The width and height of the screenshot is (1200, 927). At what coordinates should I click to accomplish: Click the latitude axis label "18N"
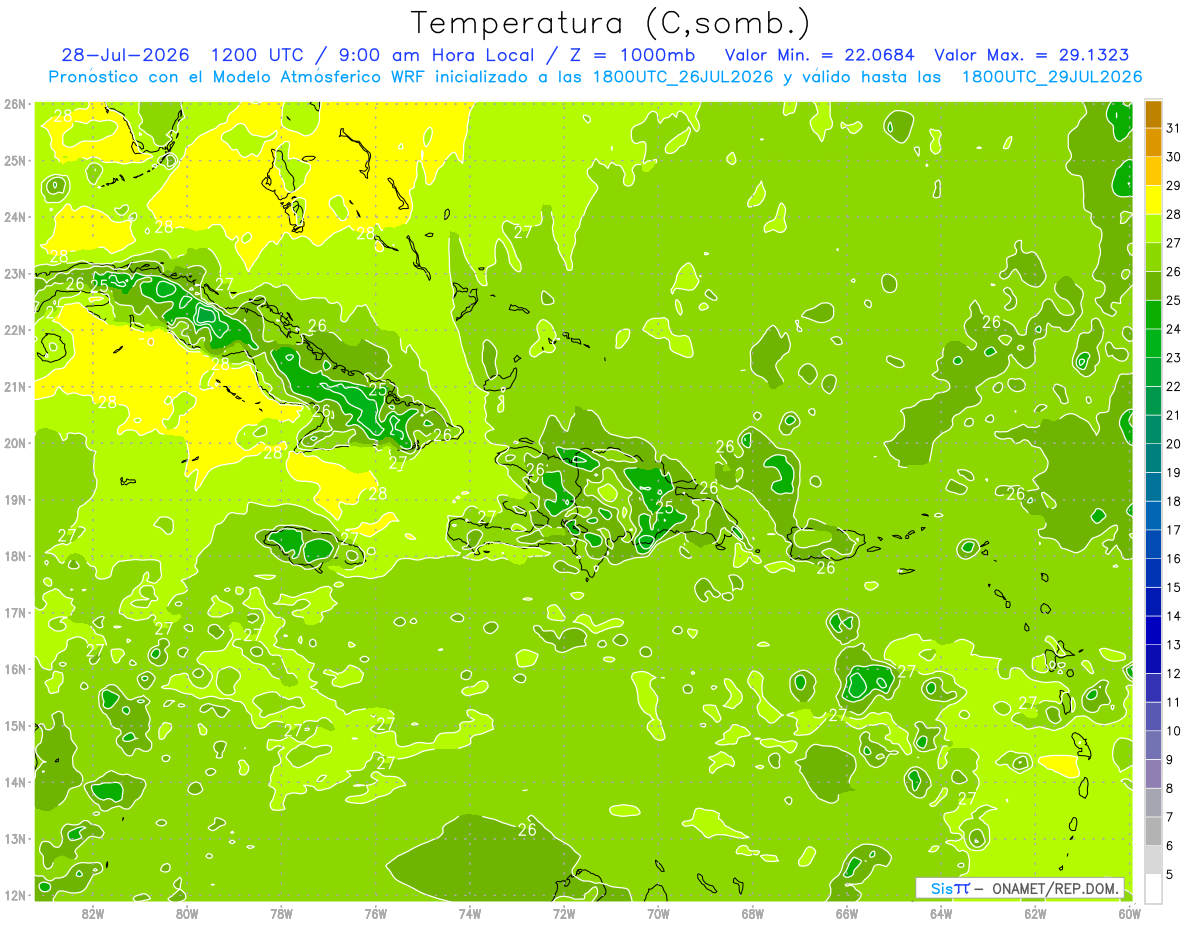[14, 556]
